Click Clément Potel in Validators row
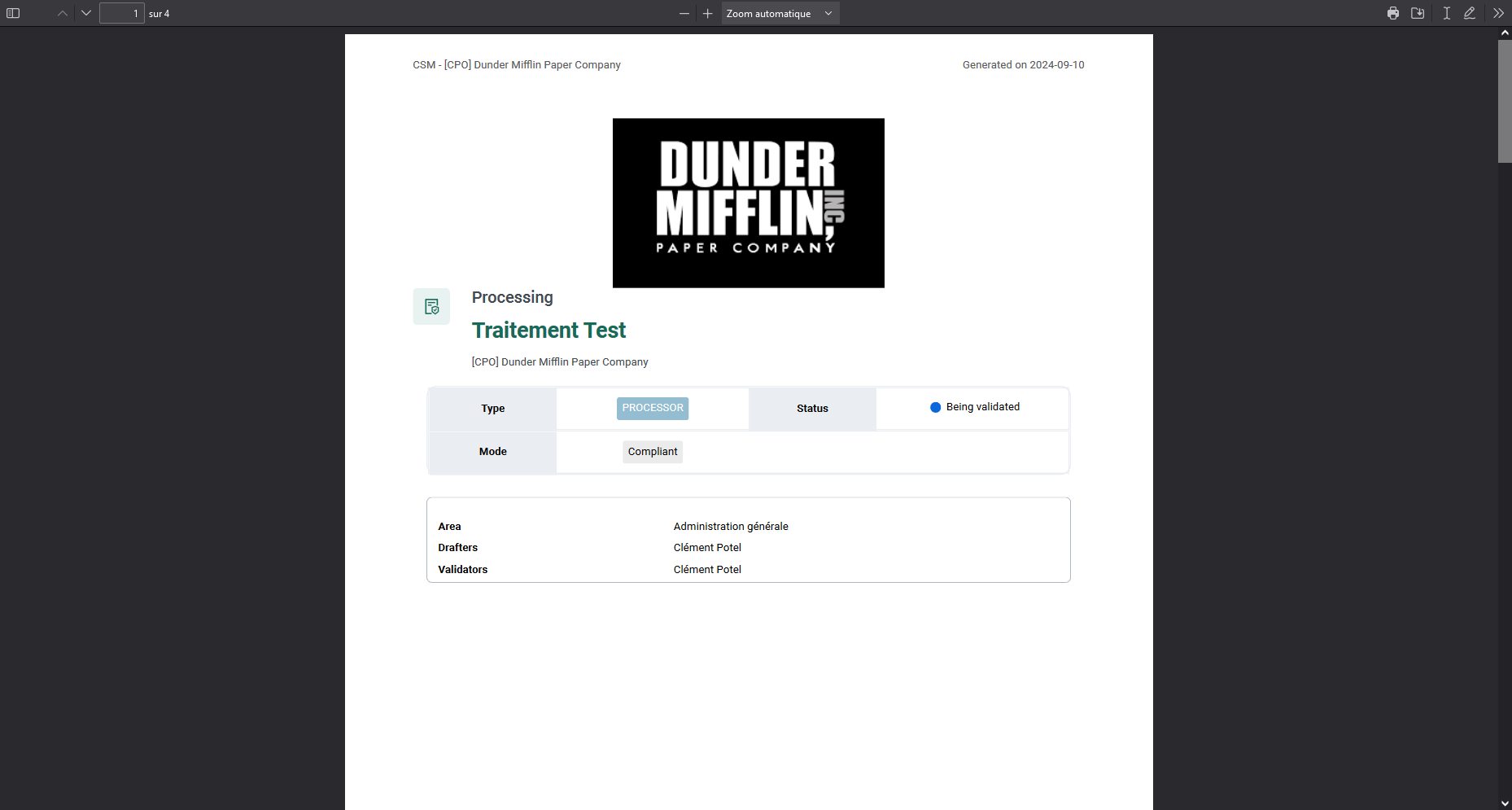The image size is (1512, 810). pos(707,570)
